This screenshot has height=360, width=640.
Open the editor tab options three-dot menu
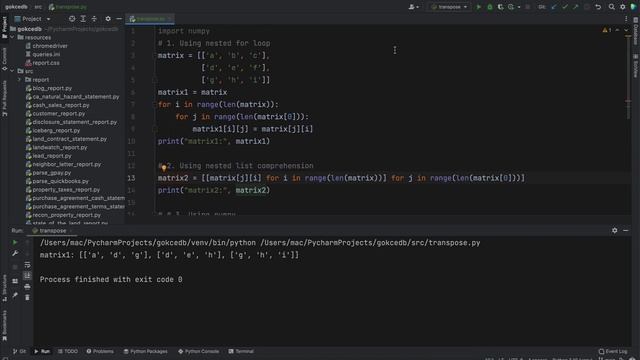point(626,19)
